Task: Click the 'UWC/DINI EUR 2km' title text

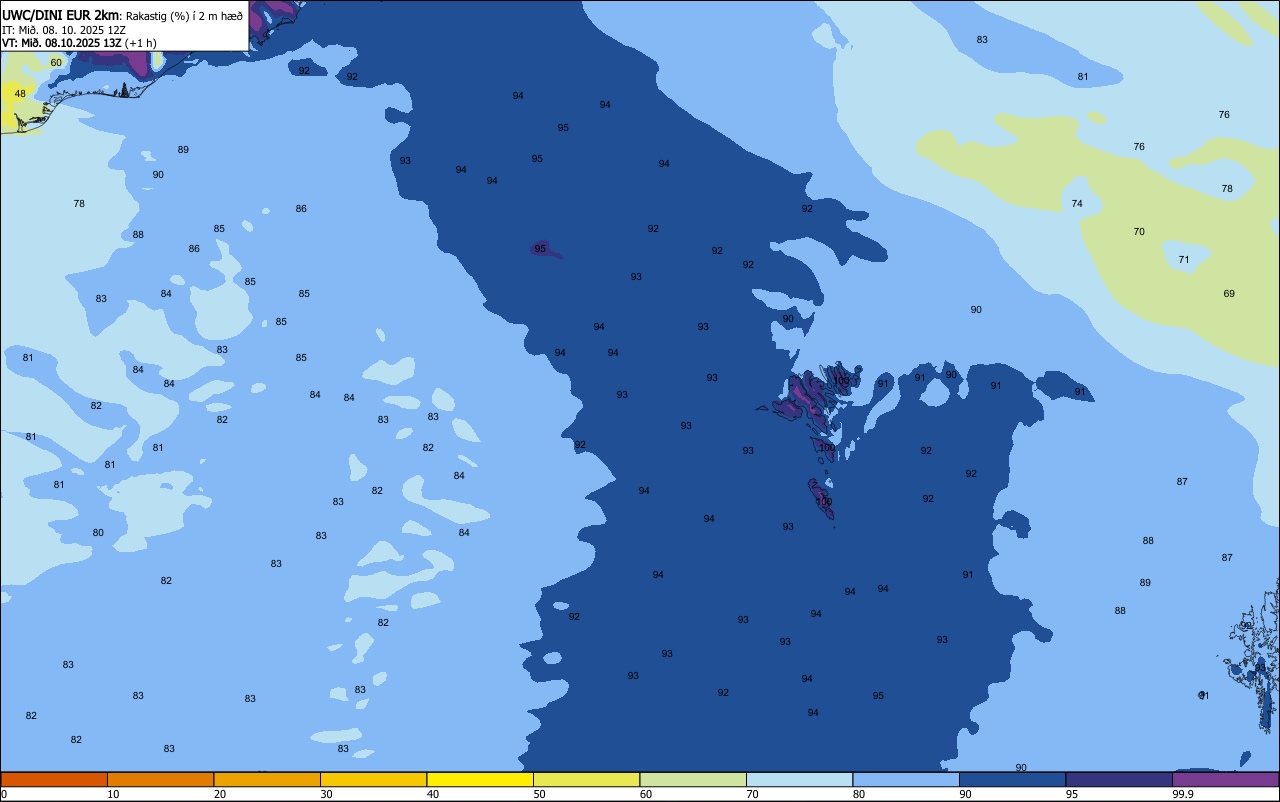Action: [x=61, y=14]
